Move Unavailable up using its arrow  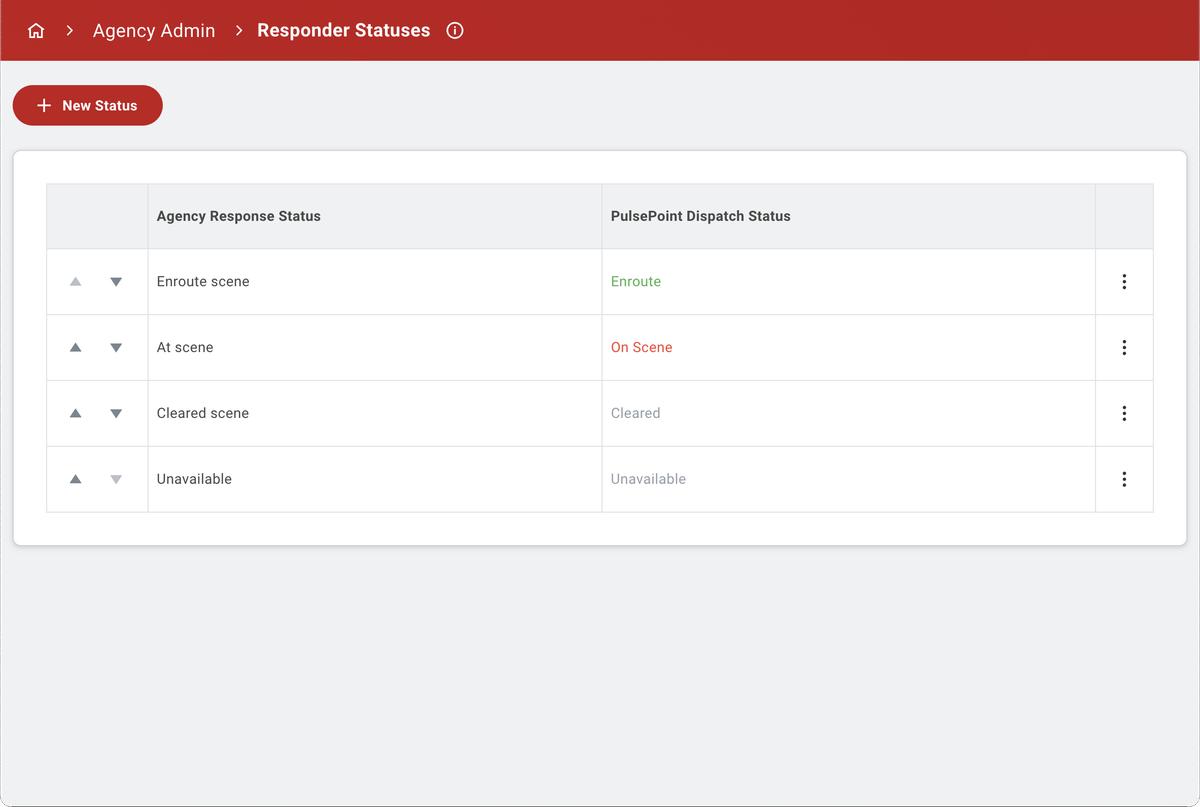75,479
